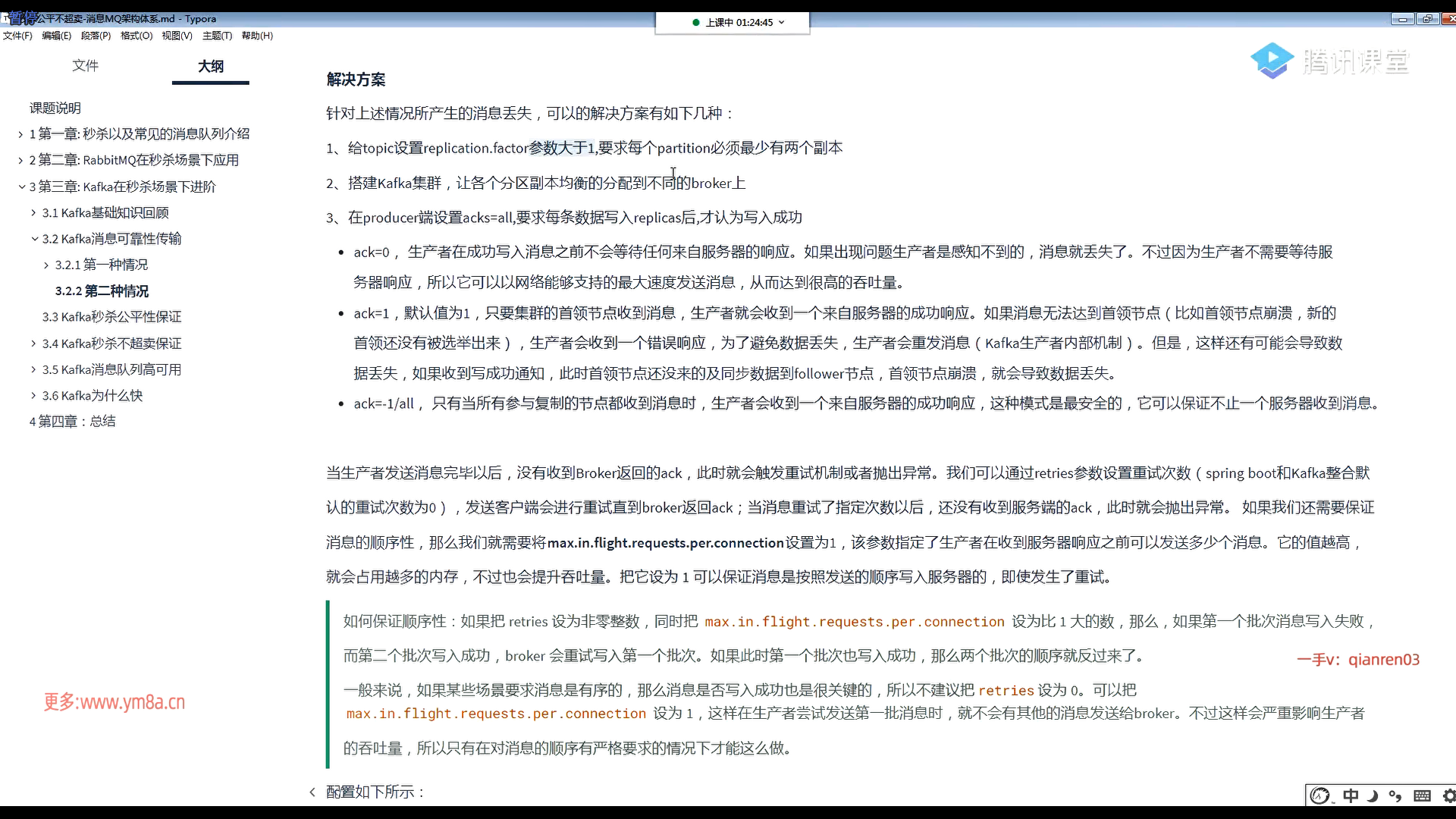Click the green recording status dot

(695, 23)
